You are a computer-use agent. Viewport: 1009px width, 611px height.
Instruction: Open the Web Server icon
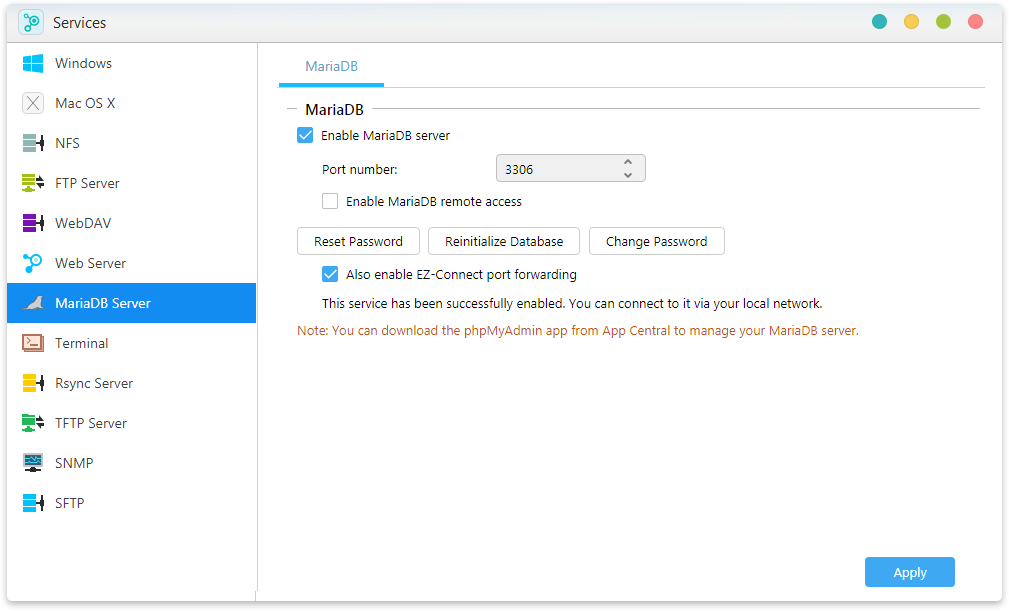pyautogui.click(x=33, y=263)
